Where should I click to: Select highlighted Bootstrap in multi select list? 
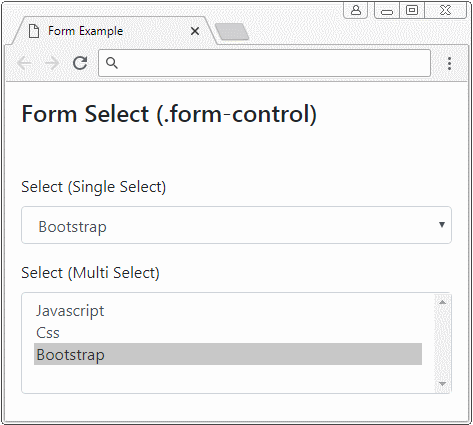tap(228, 354)
